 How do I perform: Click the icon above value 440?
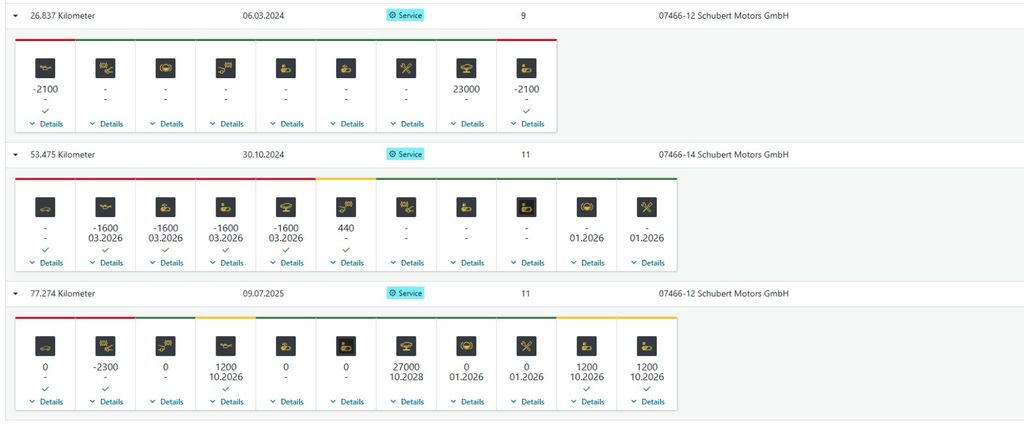(x=346, y=208)
